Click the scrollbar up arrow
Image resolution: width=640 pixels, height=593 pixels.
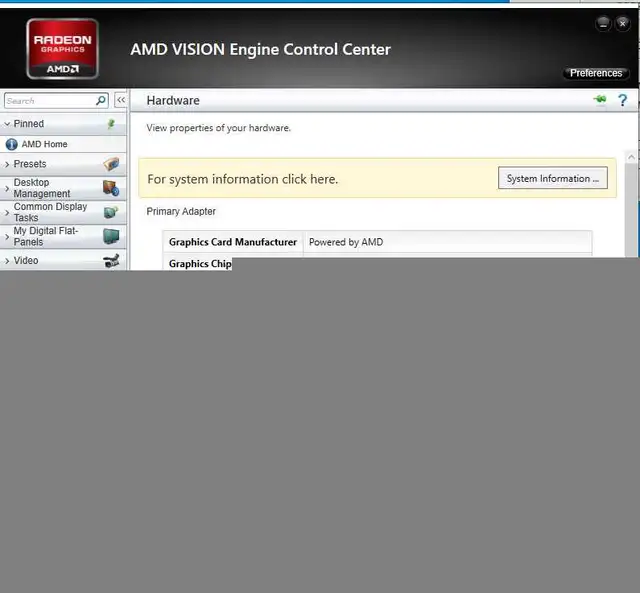631,157
